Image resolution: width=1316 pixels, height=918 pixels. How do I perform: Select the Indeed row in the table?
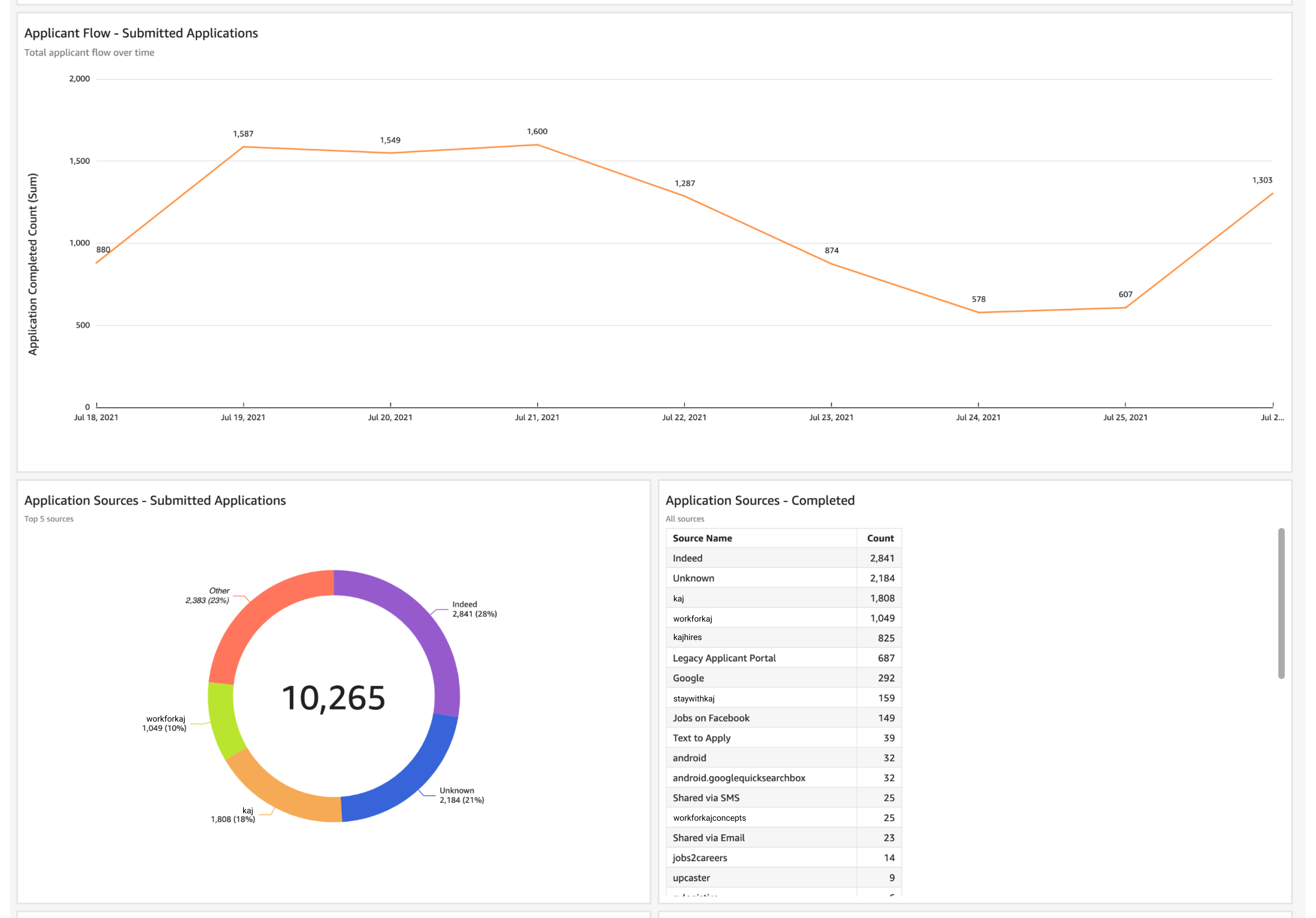tap(688, 558)
